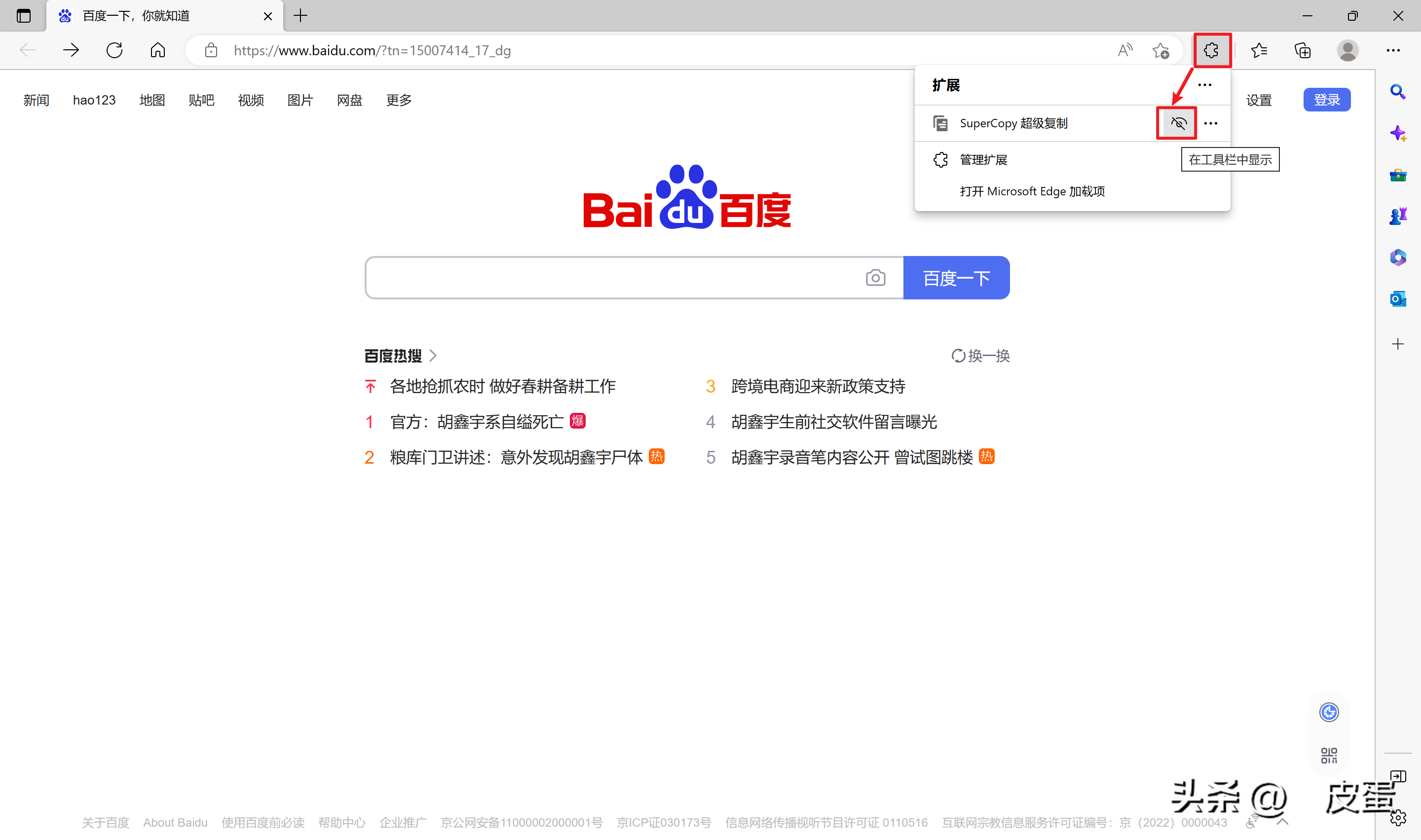Open About Baidu footer link
The width and height of the screenshot is (1421, 840).
[175, 822]
